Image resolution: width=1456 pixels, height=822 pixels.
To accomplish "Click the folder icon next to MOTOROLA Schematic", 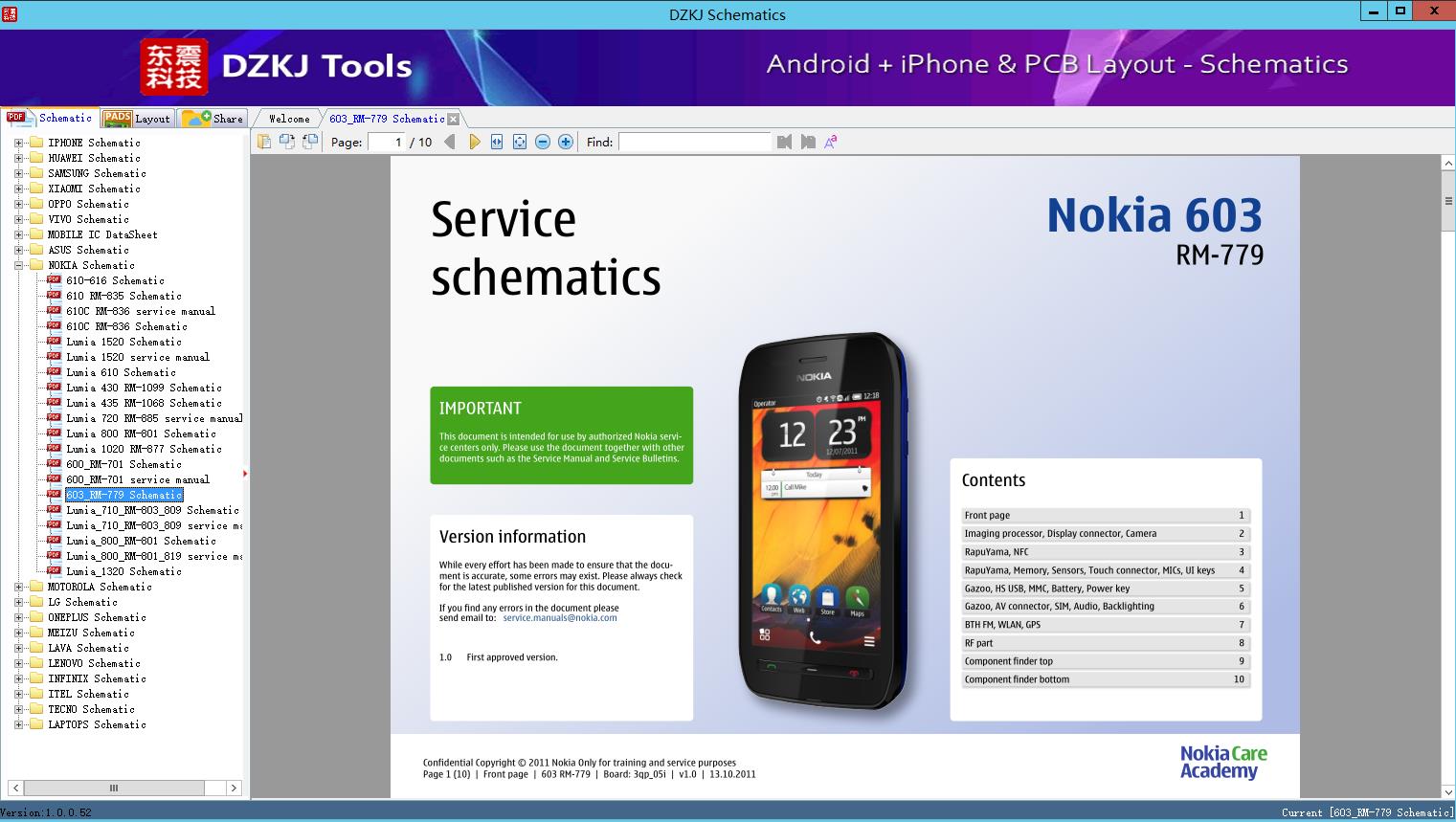I will [36, 587].
